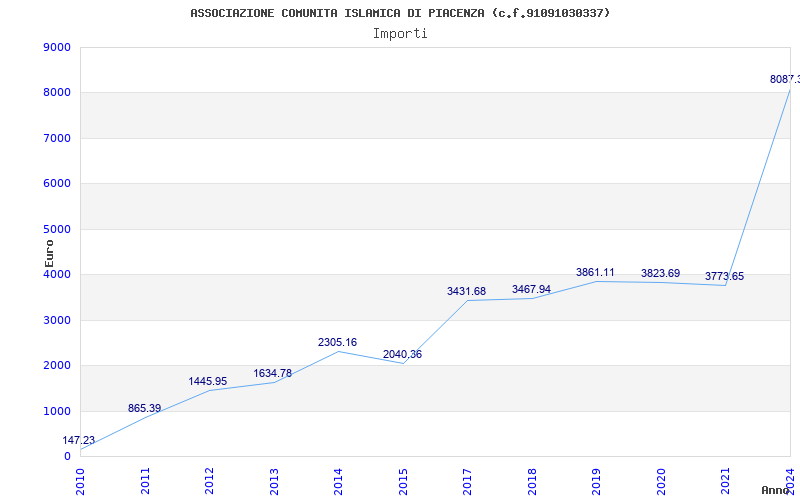
Task: Click the 2011 x-axis label
Action: 145,481
